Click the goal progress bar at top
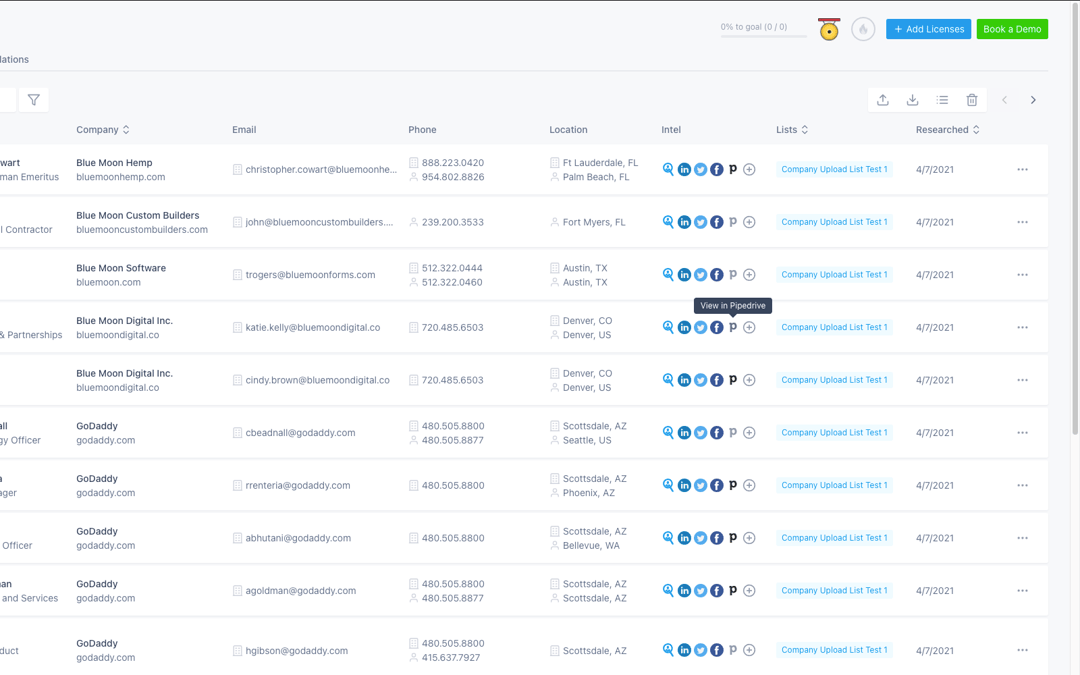The image size is (1080, 675). click(x=763, y=37)
